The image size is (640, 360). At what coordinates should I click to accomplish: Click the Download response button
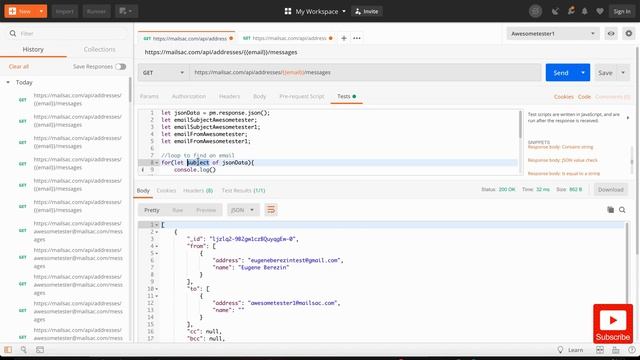pyautogui.click(x=611, y=190)
